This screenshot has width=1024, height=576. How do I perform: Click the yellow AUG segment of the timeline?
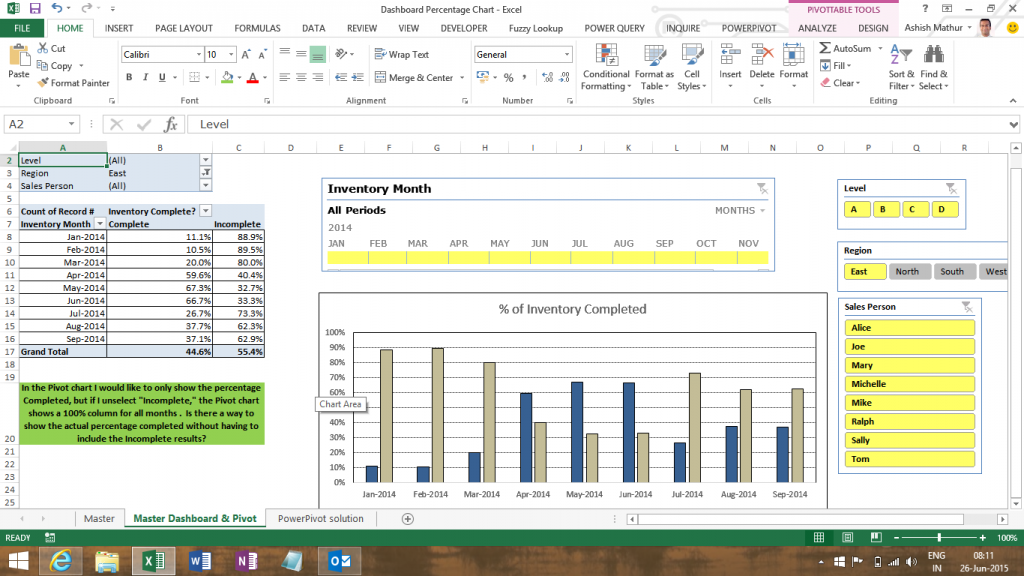(x=633, y=258)
